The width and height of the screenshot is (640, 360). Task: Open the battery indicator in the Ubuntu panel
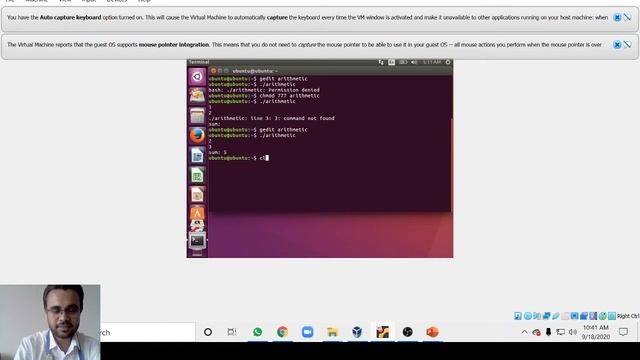pyautogui.click(x=403, y=62)
